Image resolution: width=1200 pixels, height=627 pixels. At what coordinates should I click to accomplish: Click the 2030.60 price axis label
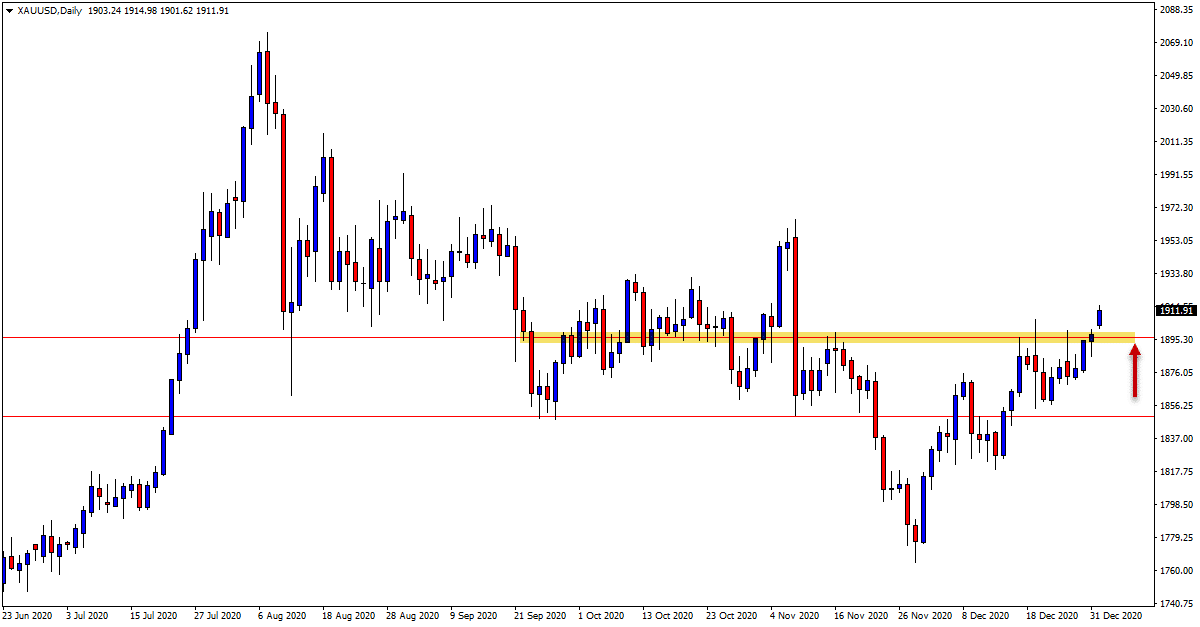[1176, 109]
